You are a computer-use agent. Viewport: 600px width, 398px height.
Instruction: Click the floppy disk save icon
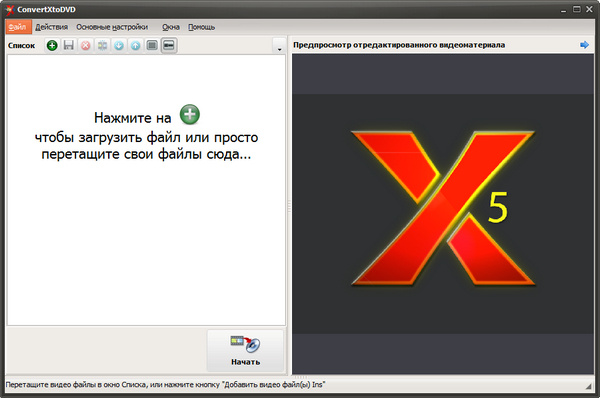click(x=68, y=46)
